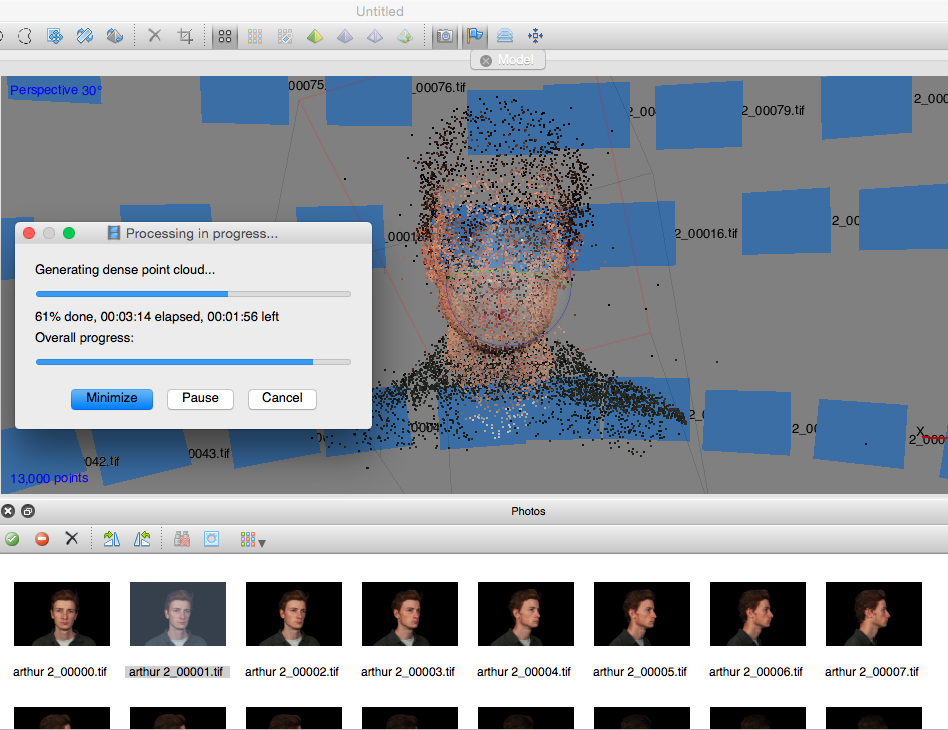The height and width of the screenshot is (730, 948).
Task: Toggle Show Masks in Photos toolbar
Action: click(212, 539)
